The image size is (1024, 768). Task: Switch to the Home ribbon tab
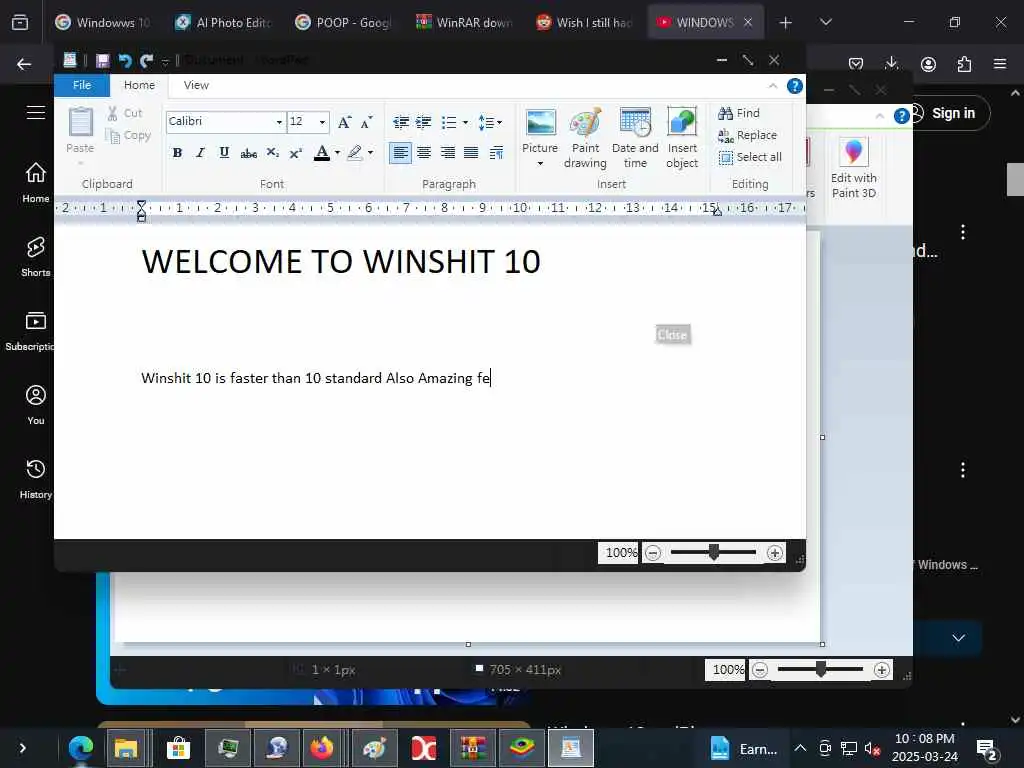(x=139, y=85)
